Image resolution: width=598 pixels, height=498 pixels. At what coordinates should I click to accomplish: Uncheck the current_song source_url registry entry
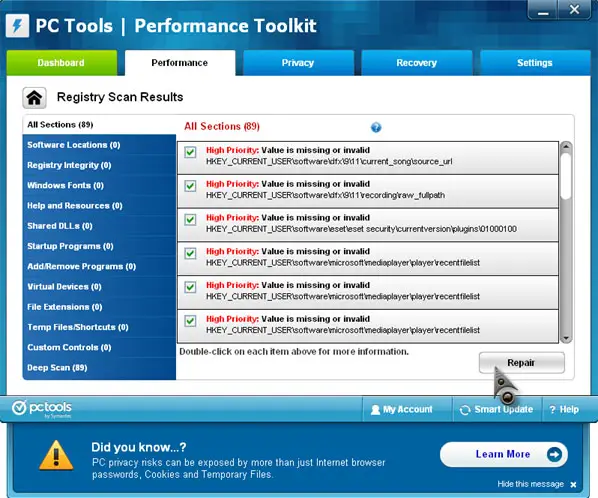coord(190,152)
